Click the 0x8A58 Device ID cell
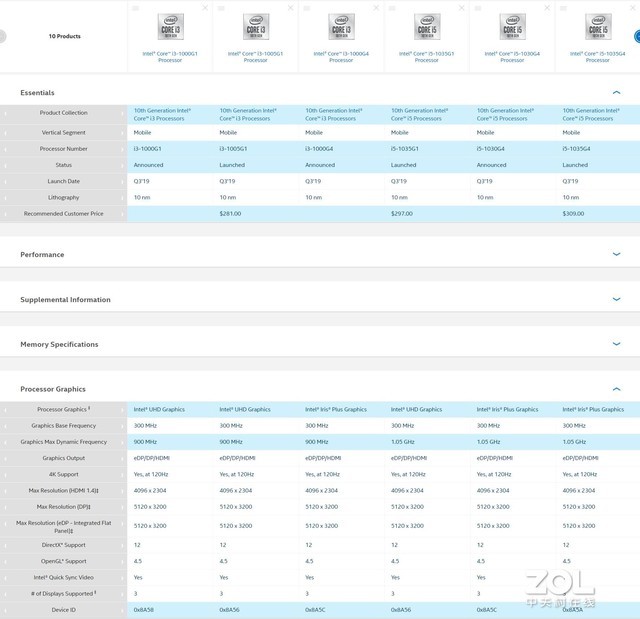This screenshot has height=619, width=640. pos(144,610)
